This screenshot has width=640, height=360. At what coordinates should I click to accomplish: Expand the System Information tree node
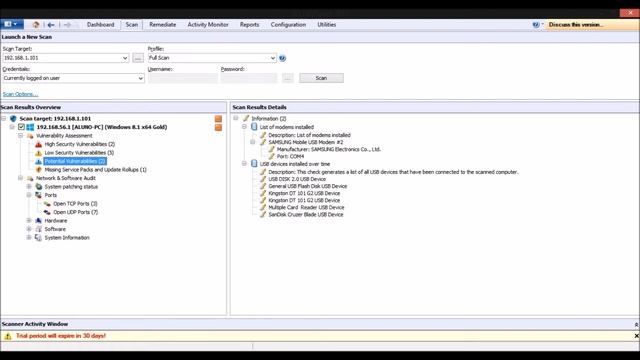click(29, 238)
